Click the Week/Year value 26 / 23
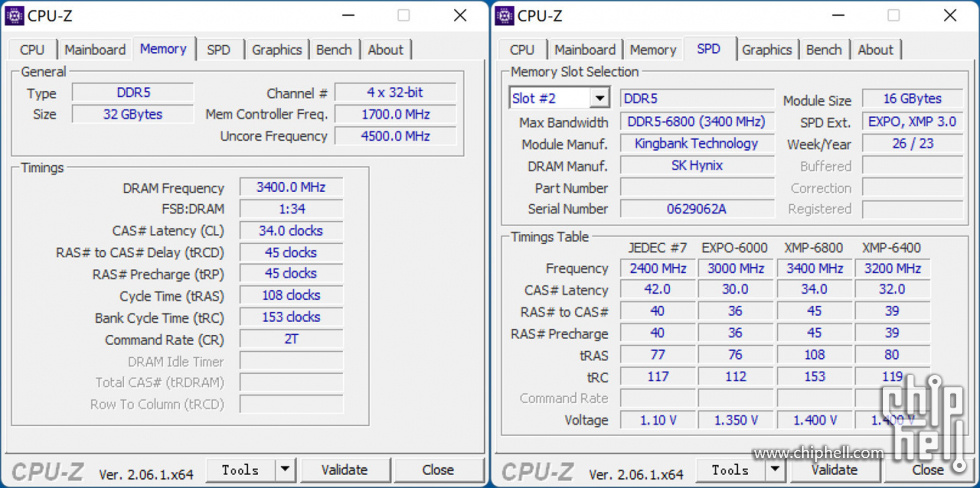Screen dimensions: 980x488 (x=912, y=144)
